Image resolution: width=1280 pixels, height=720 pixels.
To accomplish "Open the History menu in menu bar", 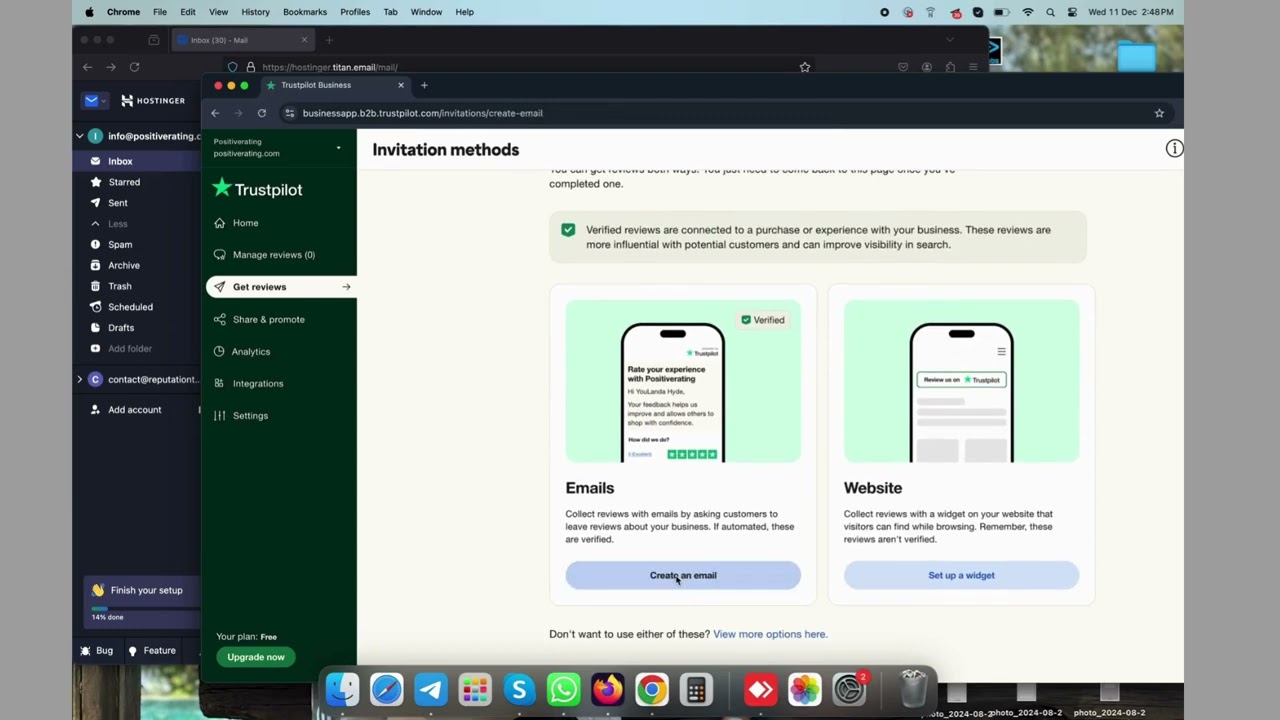I will pyautogui.click(x=255, y=12).
